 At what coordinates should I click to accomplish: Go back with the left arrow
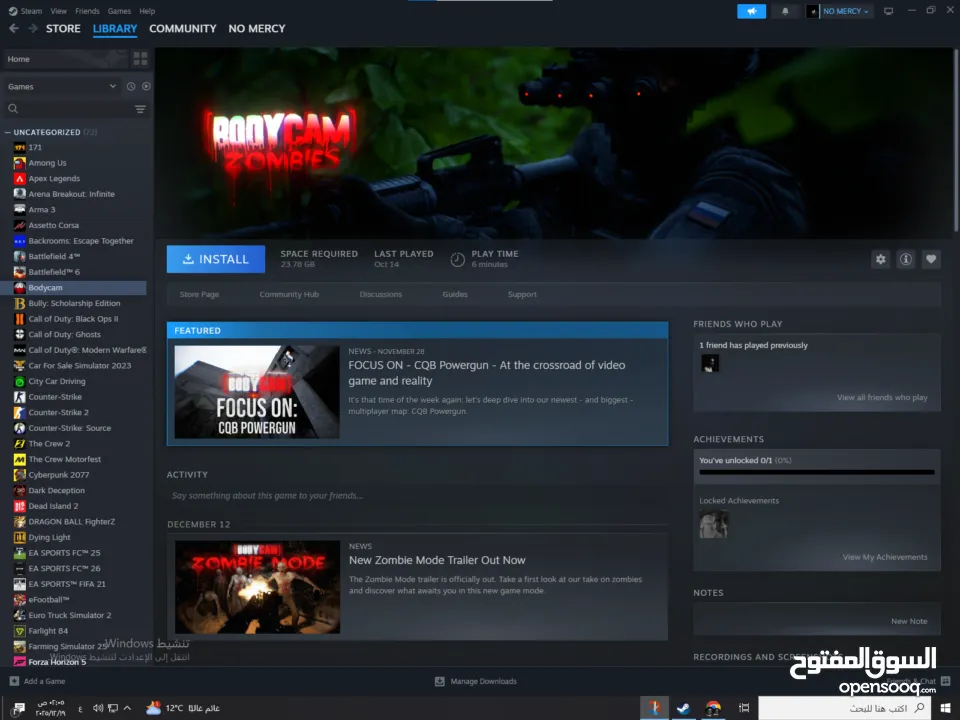(x=14, y=29)
